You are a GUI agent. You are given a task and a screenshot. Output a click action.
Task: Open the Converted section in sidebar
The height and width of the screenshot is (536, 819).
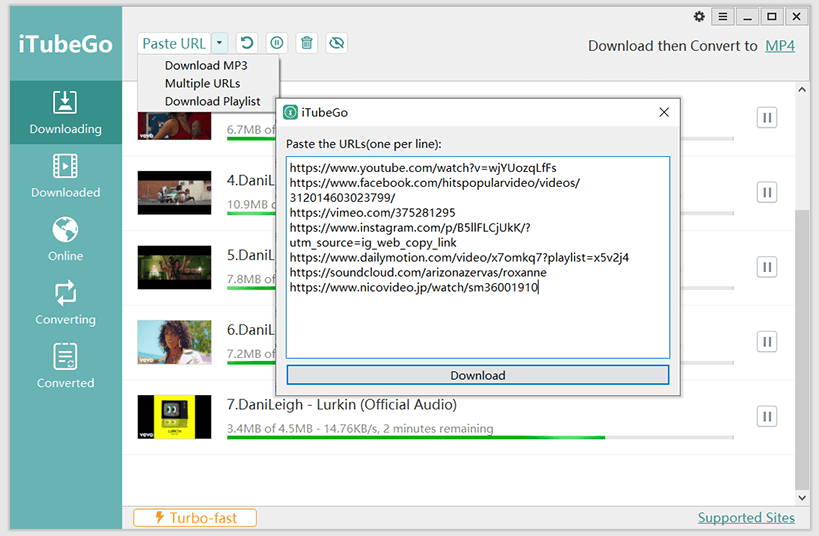tap(65, 366)
